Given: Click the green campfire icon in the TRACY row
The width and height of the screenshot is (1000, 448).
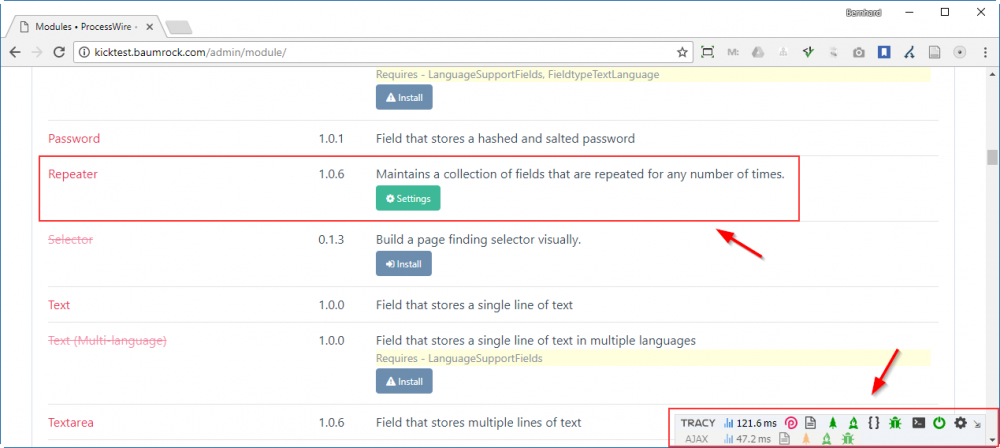Looking at the screenshot, I should [x=853, y=422].
